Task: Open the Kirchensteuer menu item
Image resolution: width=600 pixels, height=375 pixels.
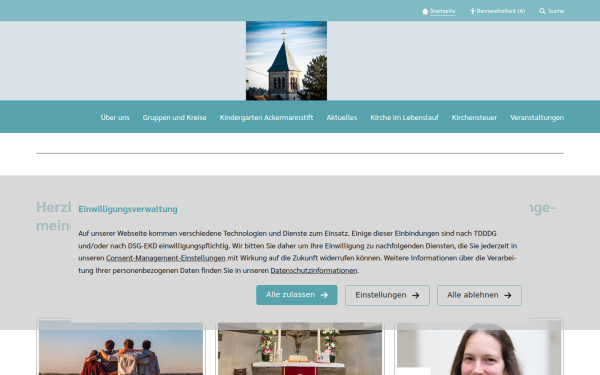Action: [474, 117]
